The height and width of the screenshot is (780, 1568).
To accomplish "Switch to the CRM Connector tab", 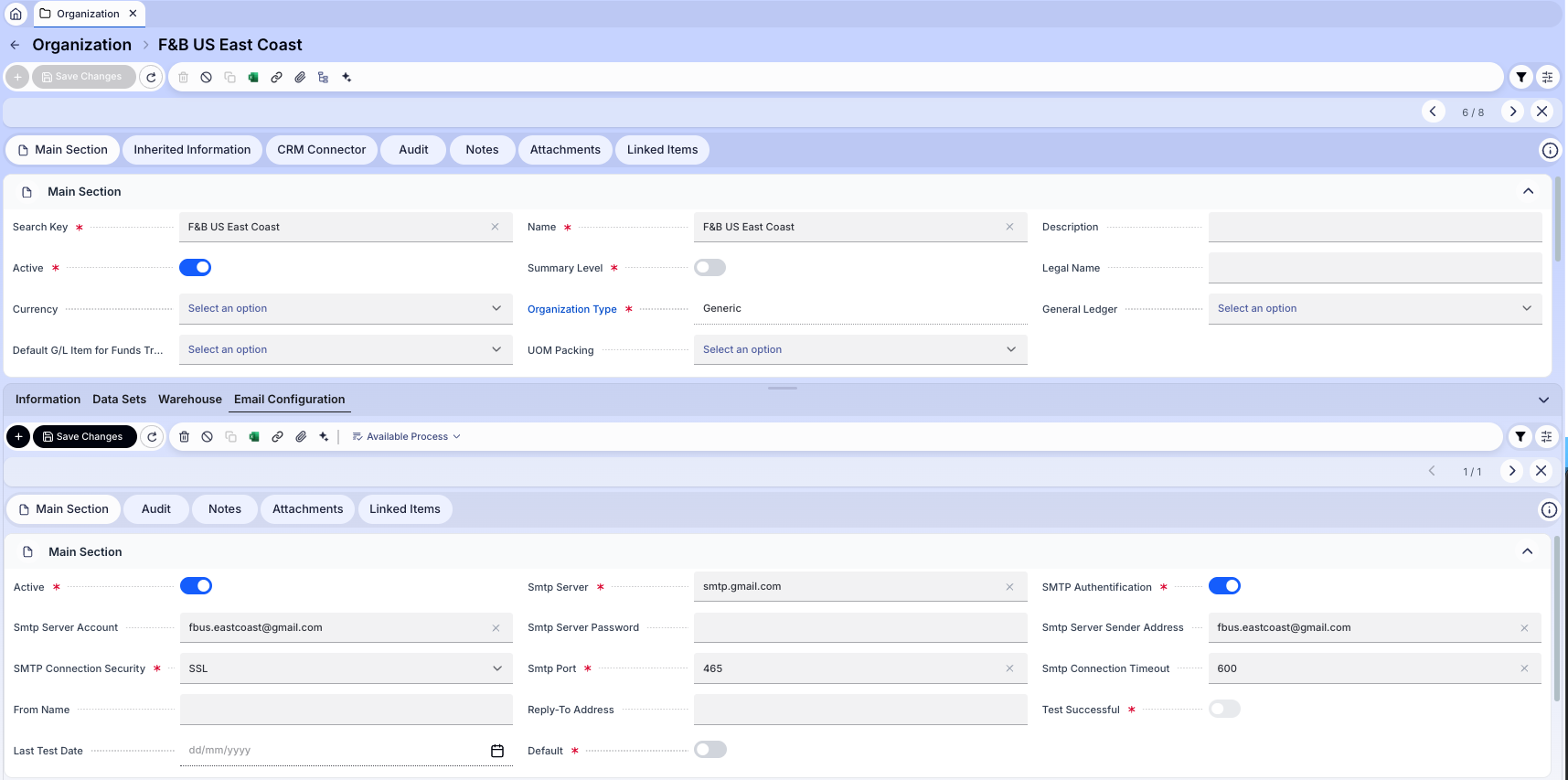I will [x=321, y=150].
